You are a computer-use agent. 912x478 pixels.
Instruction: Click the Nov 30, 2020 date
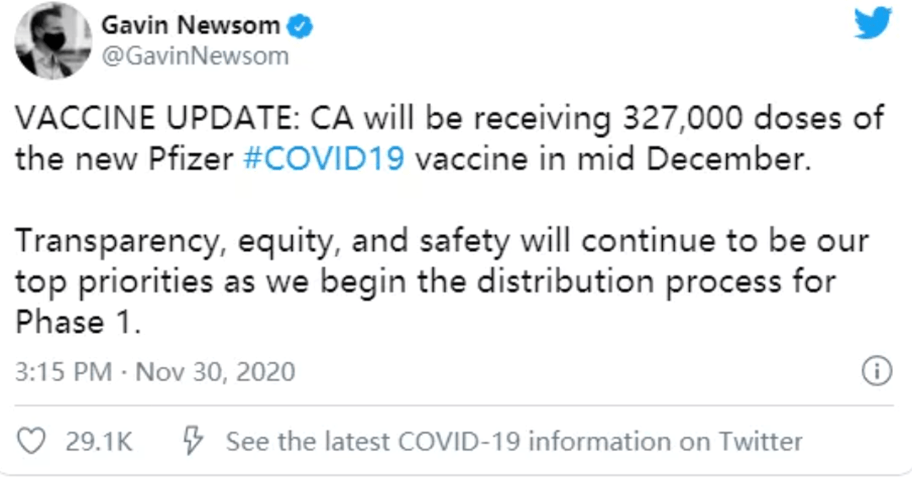tap(215, 373)
